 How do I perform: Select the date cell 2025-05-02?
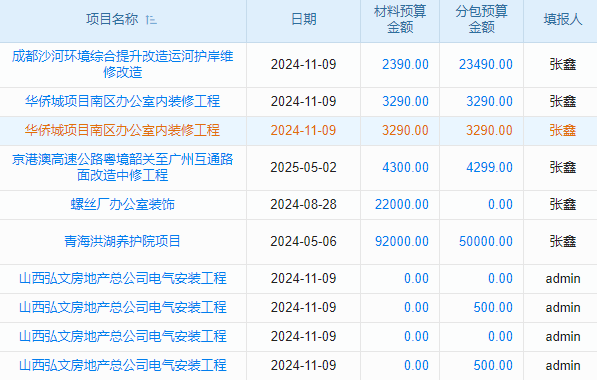click(303, 168)
